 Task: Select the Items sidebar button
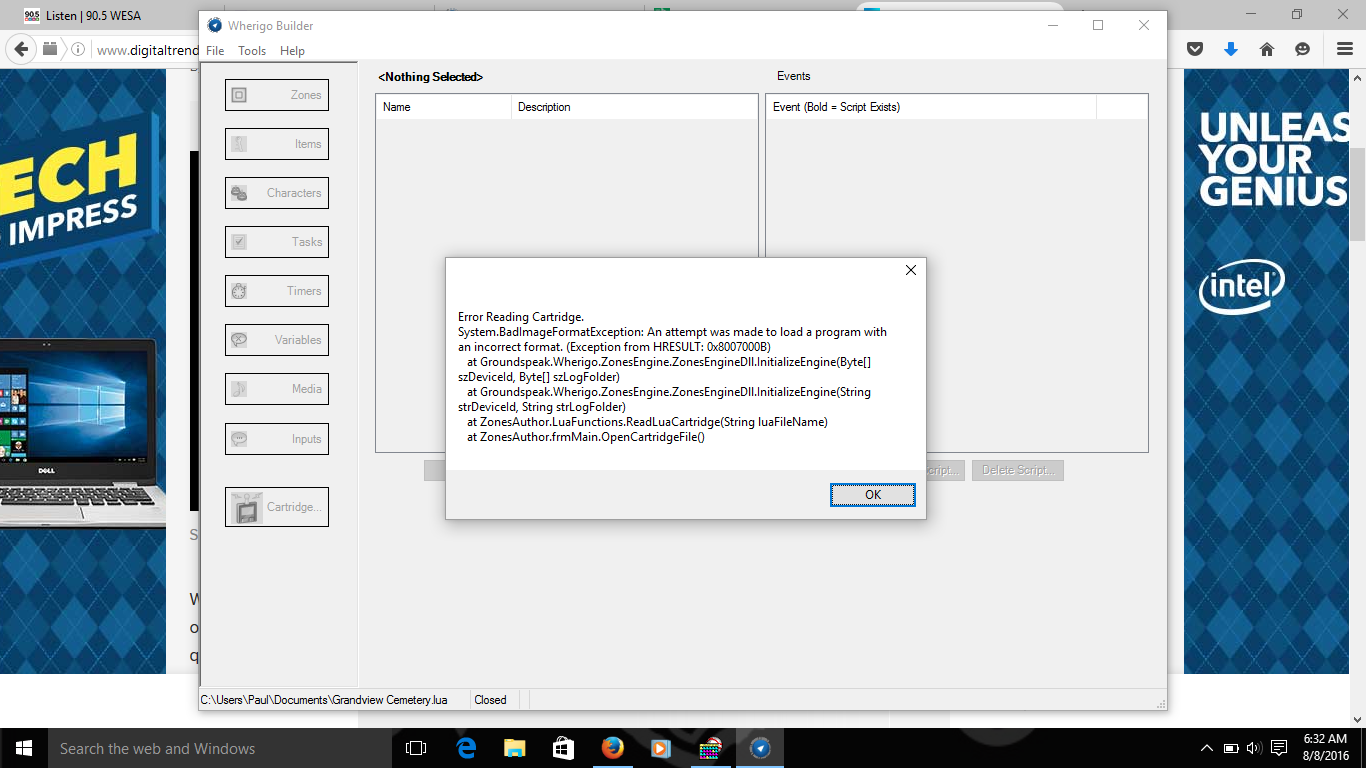pyautogui.click(x=277, y=144)
